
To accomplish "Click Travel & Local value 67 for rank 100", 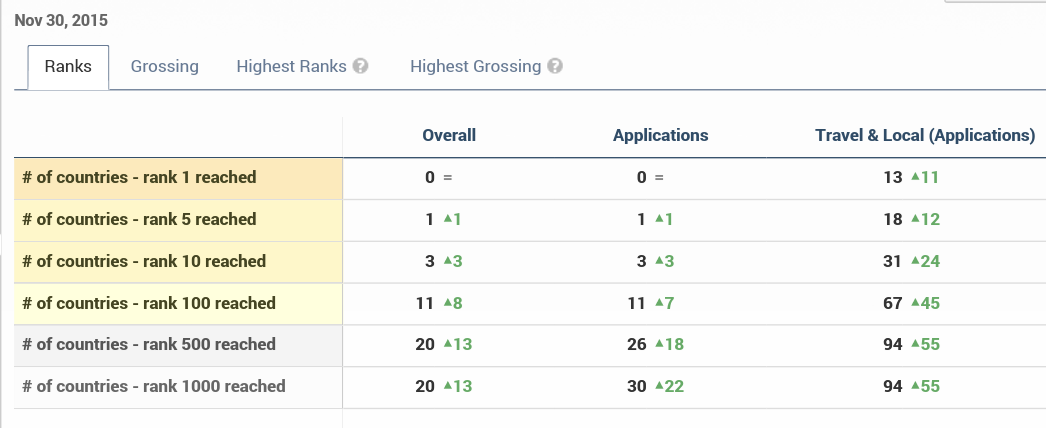I will pos(893,303).
